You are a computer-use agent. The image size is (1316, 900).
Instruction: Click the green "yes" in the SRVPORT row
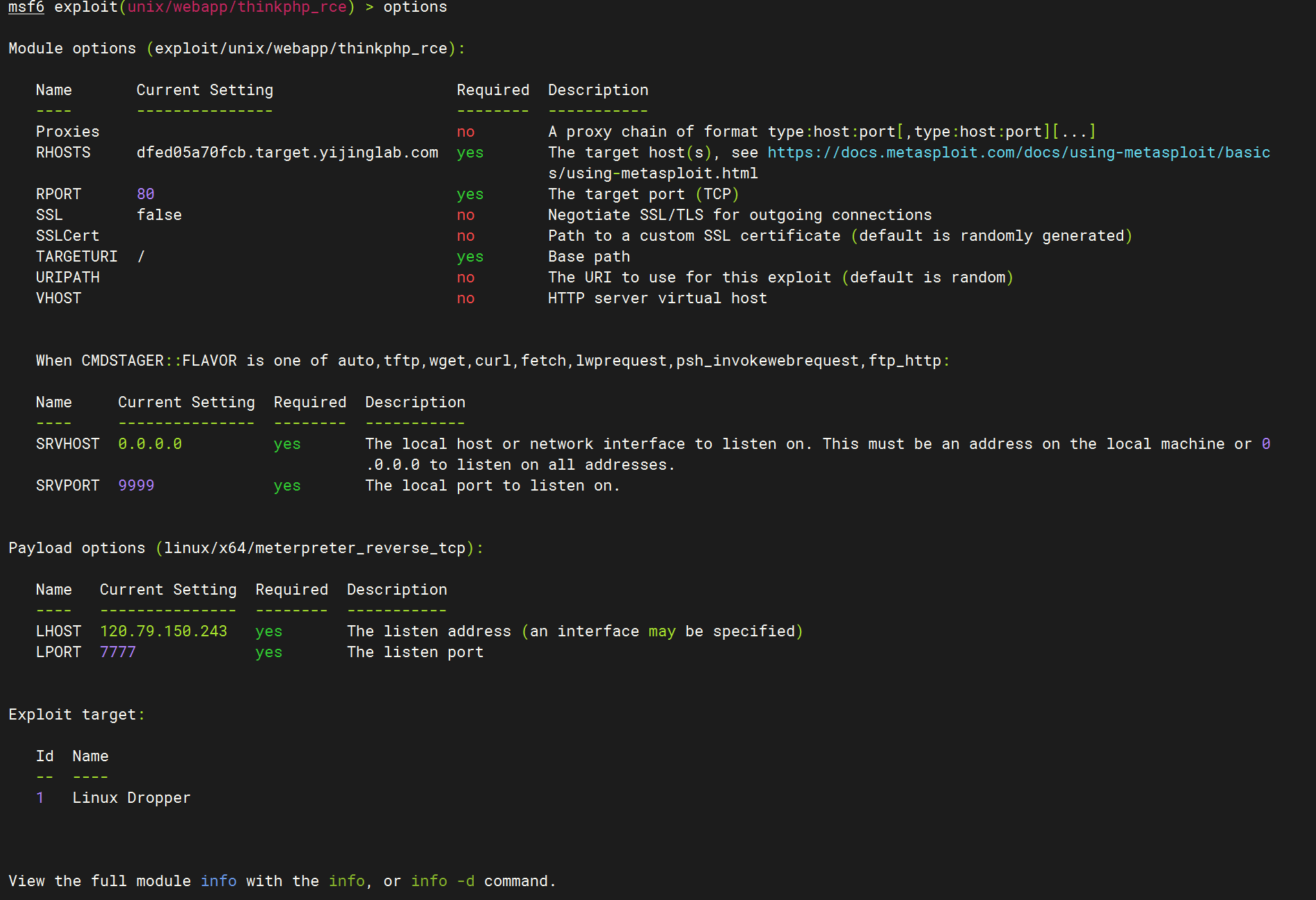[x=287, y=486]
